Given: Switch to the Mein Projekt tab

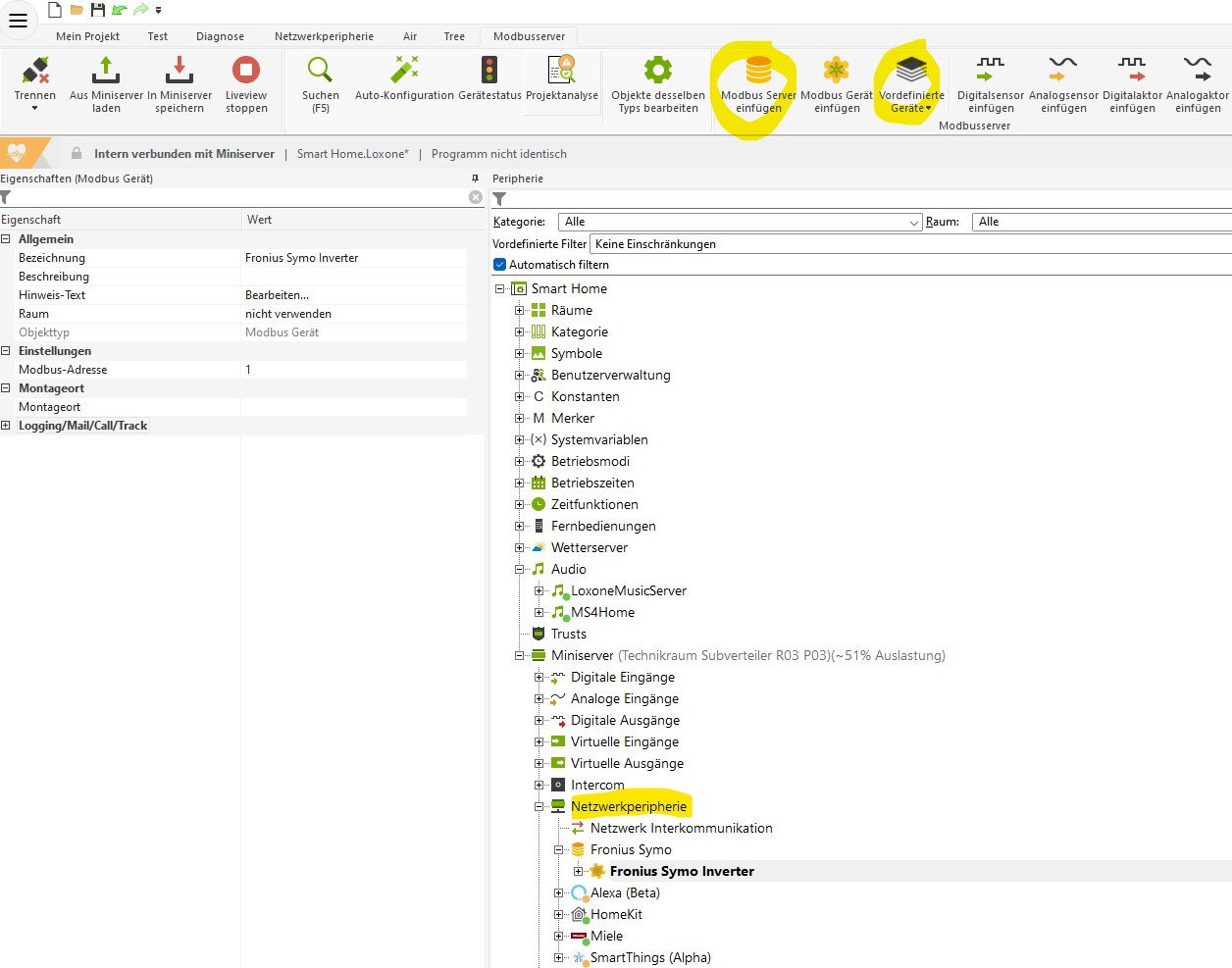Looking at the screenshot, I should 87,36.
